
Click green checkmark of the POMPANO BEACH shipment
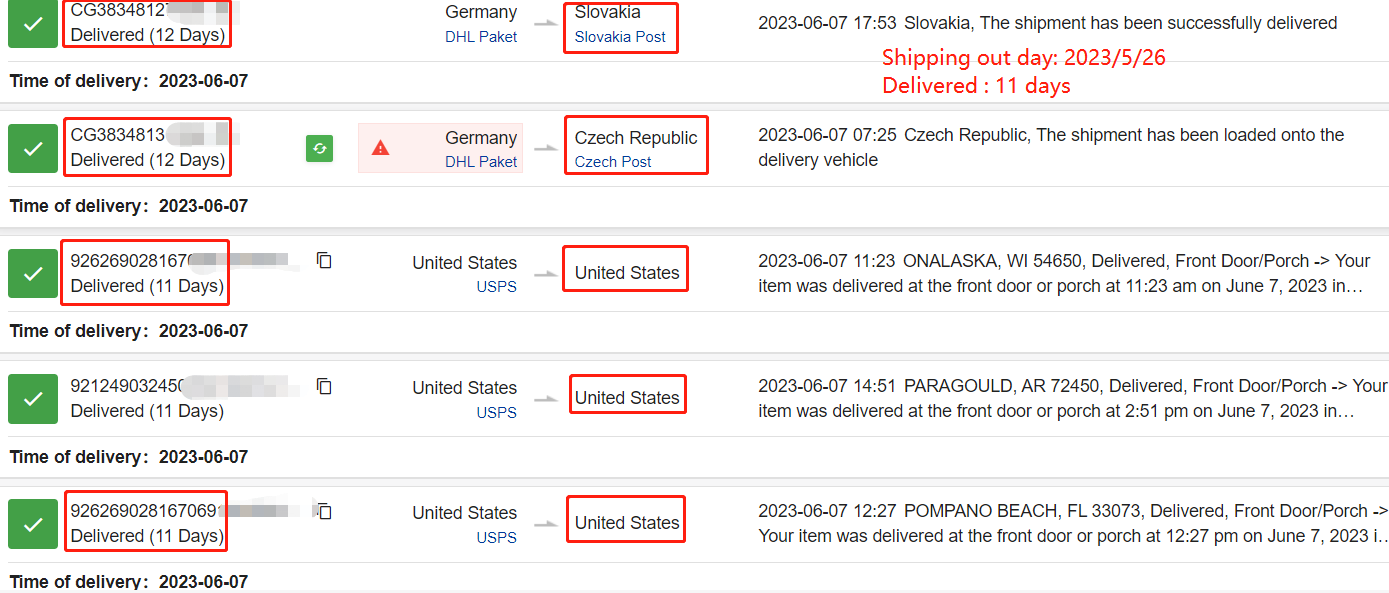point(33,523)
